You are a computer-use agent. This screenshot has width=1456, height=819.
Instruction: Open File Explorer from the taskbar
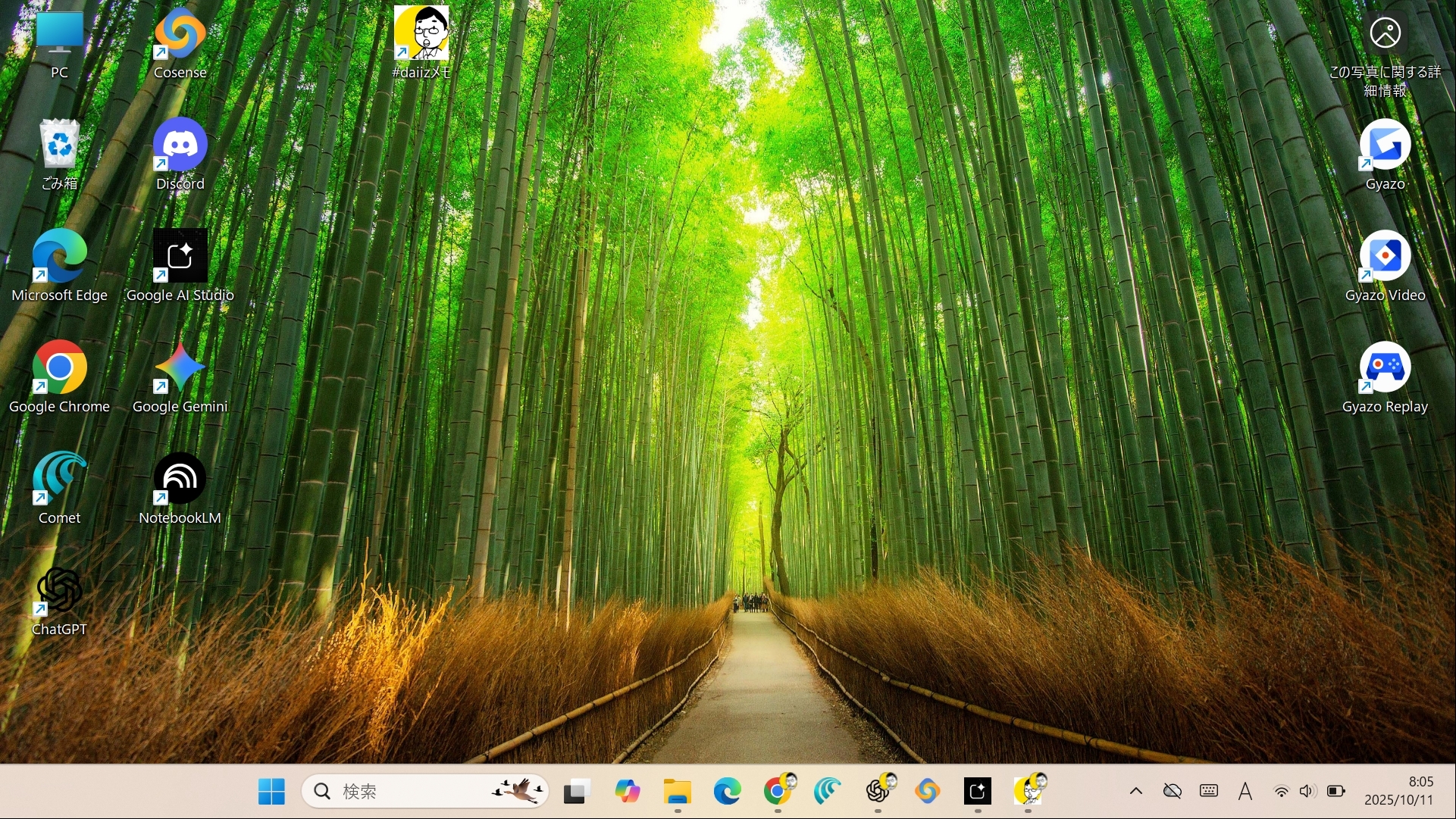point(677,792)
